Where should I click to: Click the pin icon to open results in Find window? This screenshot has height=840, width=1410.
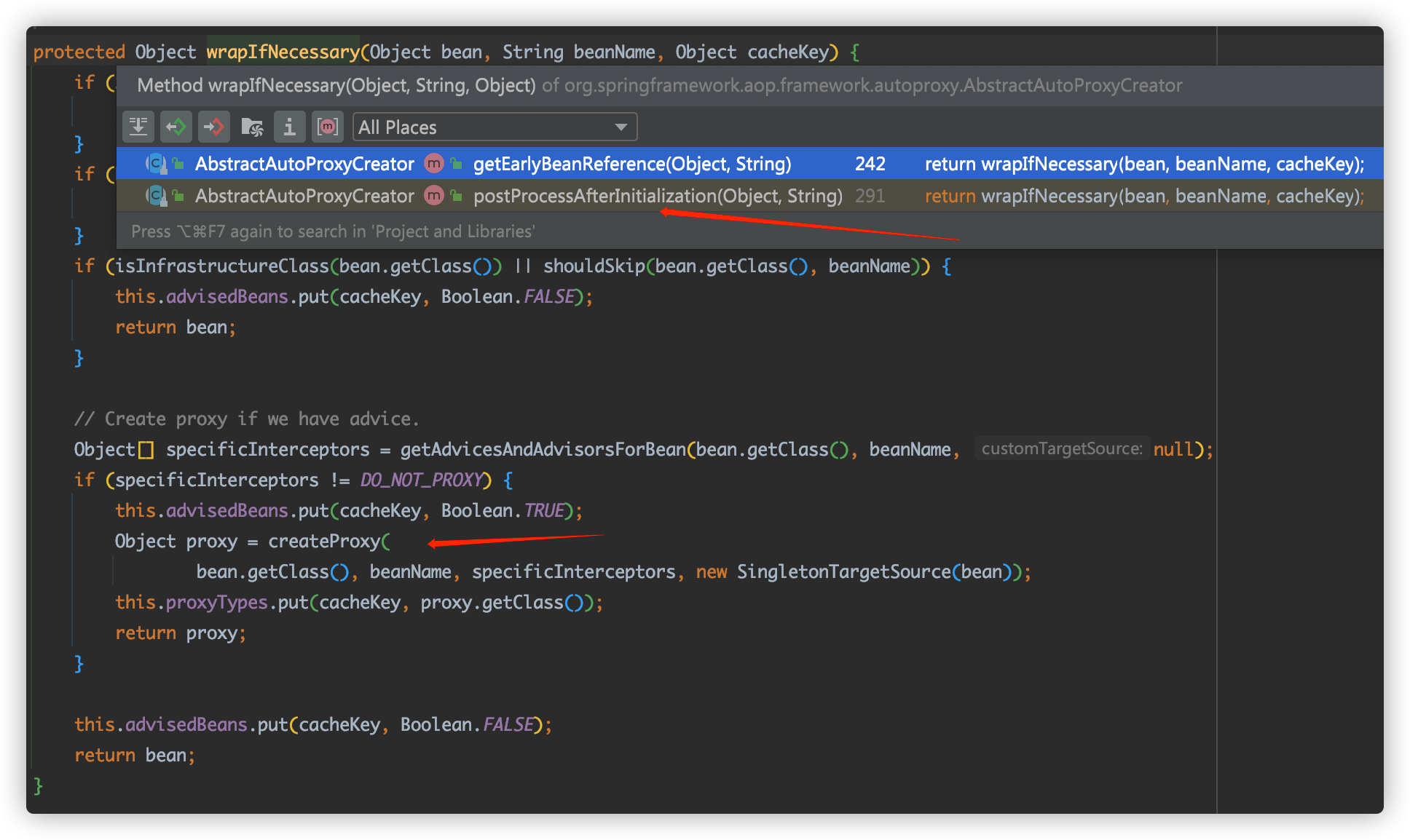click(138, 126)
